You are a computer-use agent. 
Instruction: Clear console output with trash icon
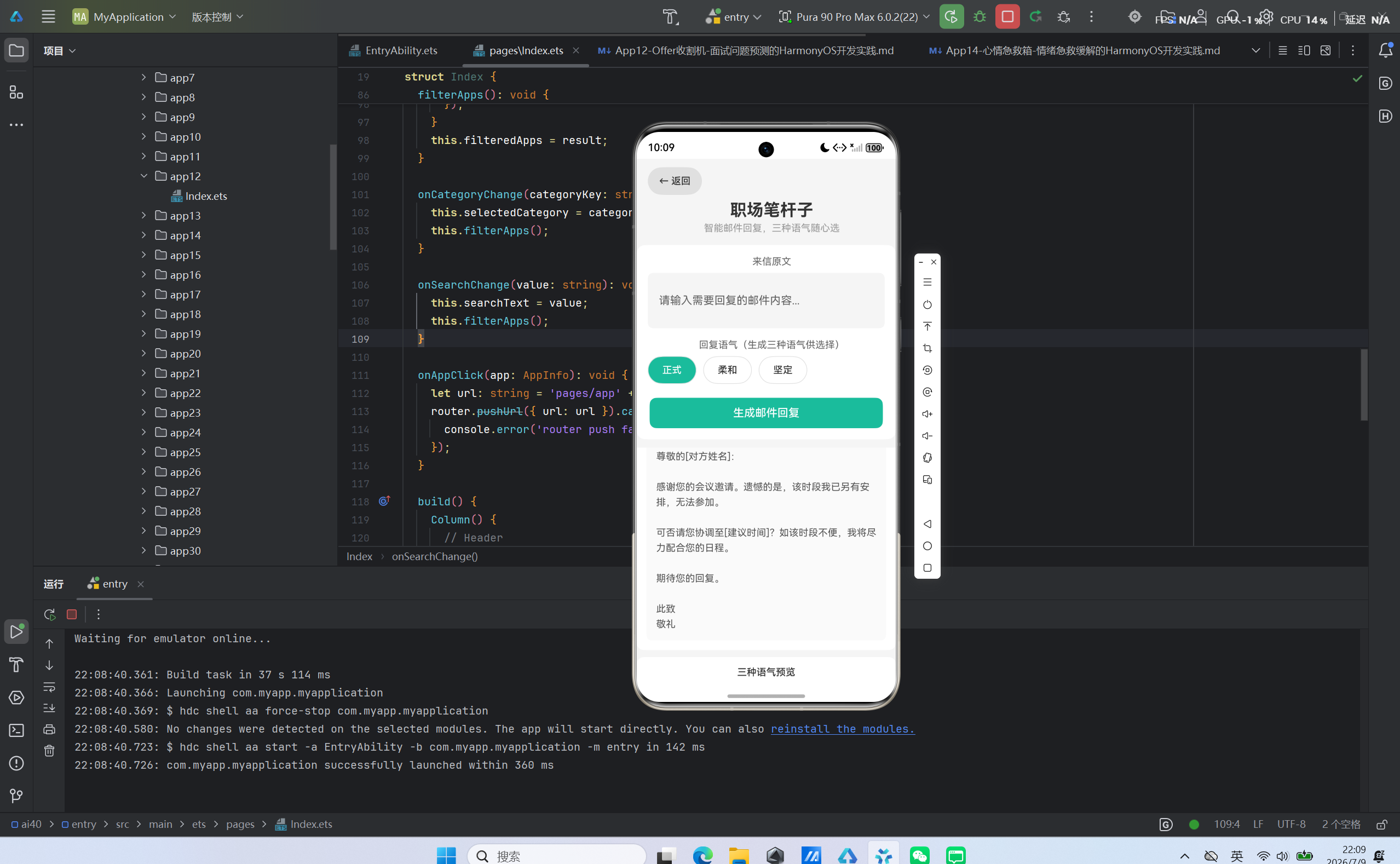click(49, 751)
